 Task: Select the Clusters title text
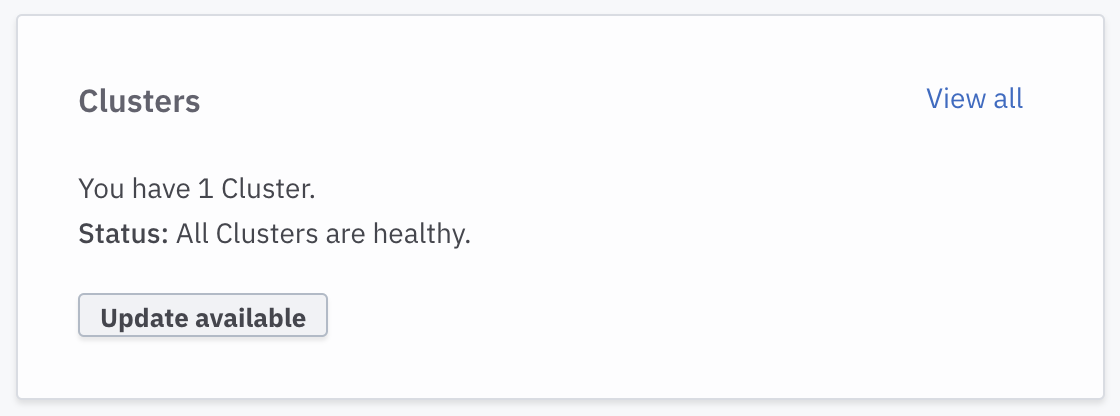pos(139,102)
